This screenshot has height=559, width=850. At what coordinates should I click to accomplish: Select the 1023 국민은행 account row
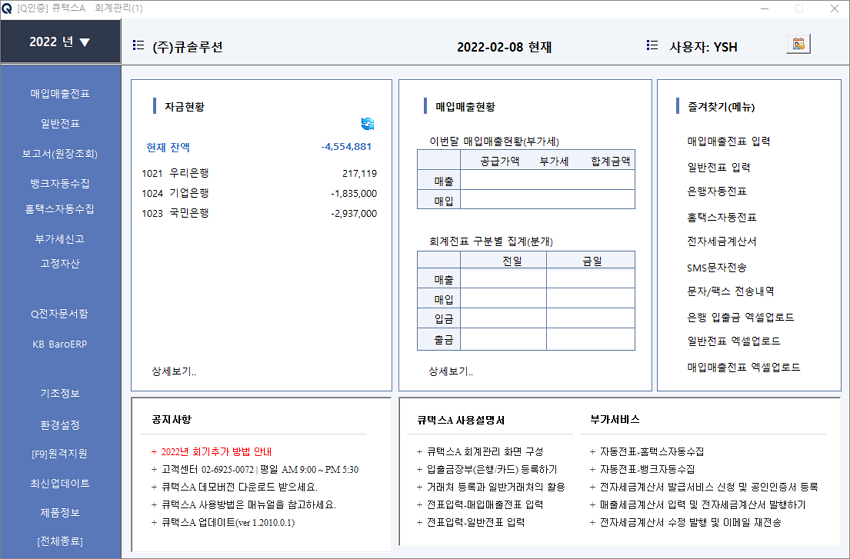pyautogui.click(x=259, y=214)
